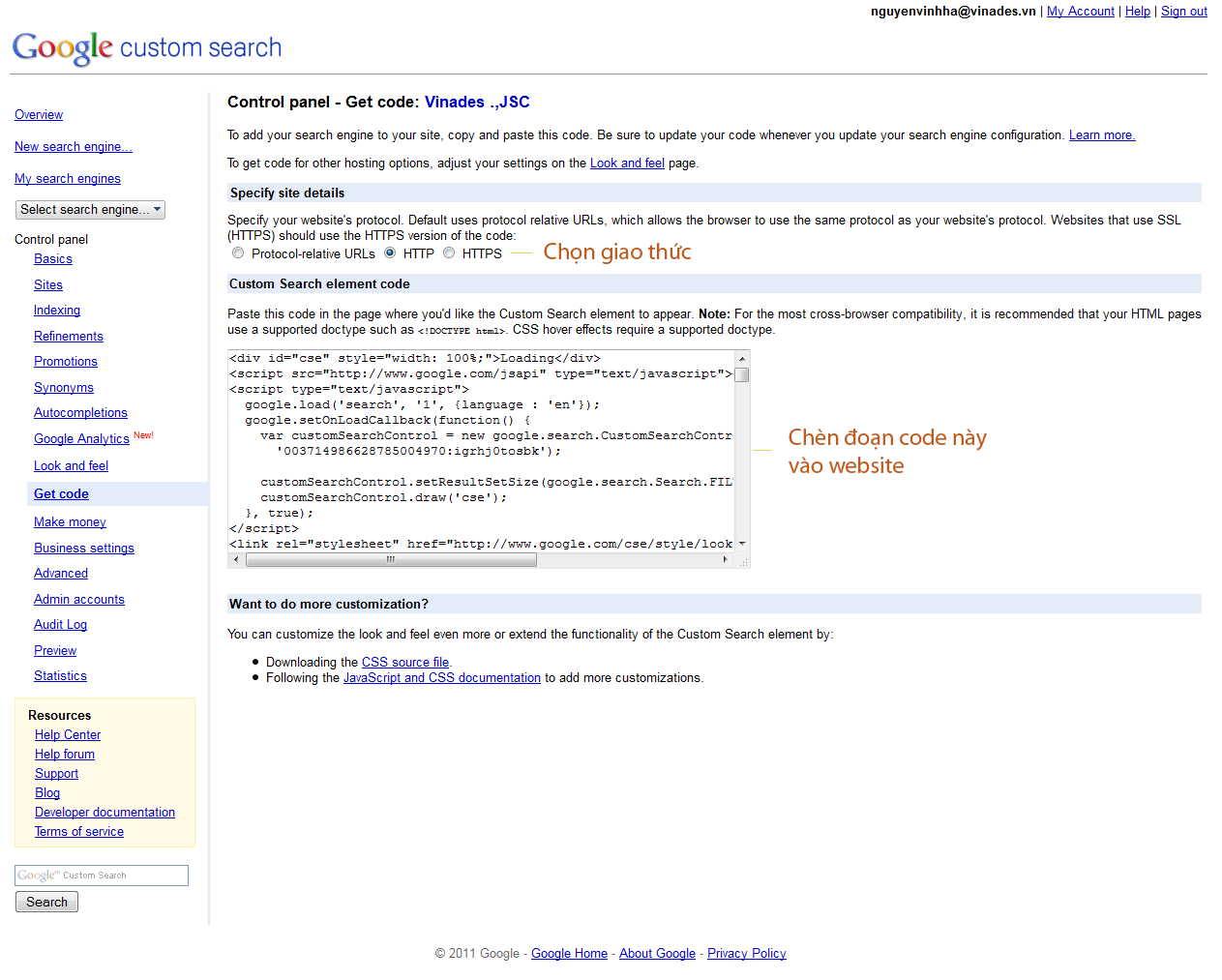
Task: Open the Overview page link
Action: [x=39, y=115]
